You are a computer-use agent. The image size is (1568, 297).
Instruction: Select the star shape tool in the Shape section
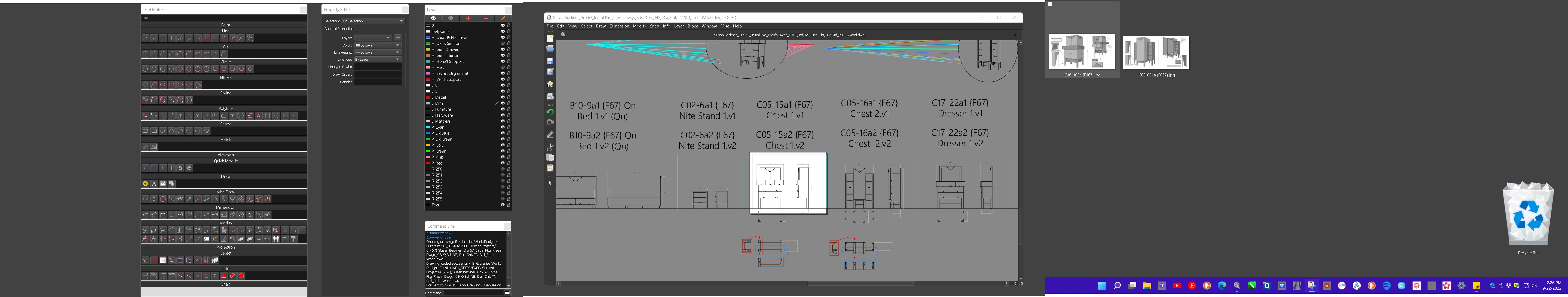[x=206, y=131]
